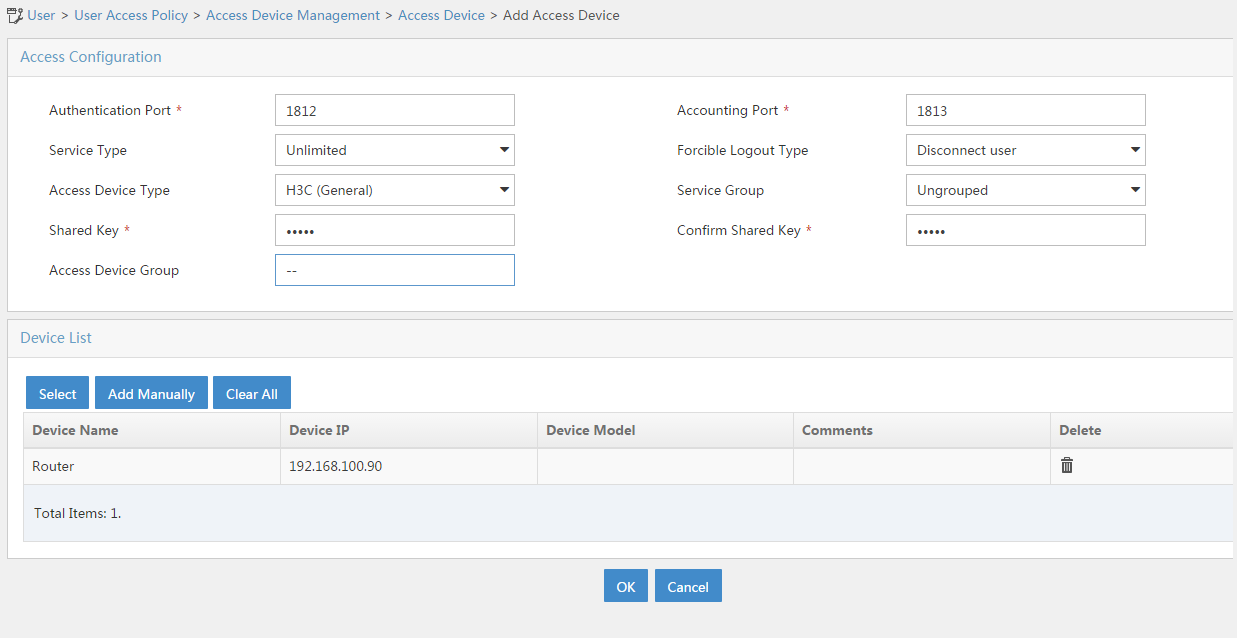1237x638 pixels.
Task: Click the Device Name column header
Action: pyautogui.click(x=75, y=429)
